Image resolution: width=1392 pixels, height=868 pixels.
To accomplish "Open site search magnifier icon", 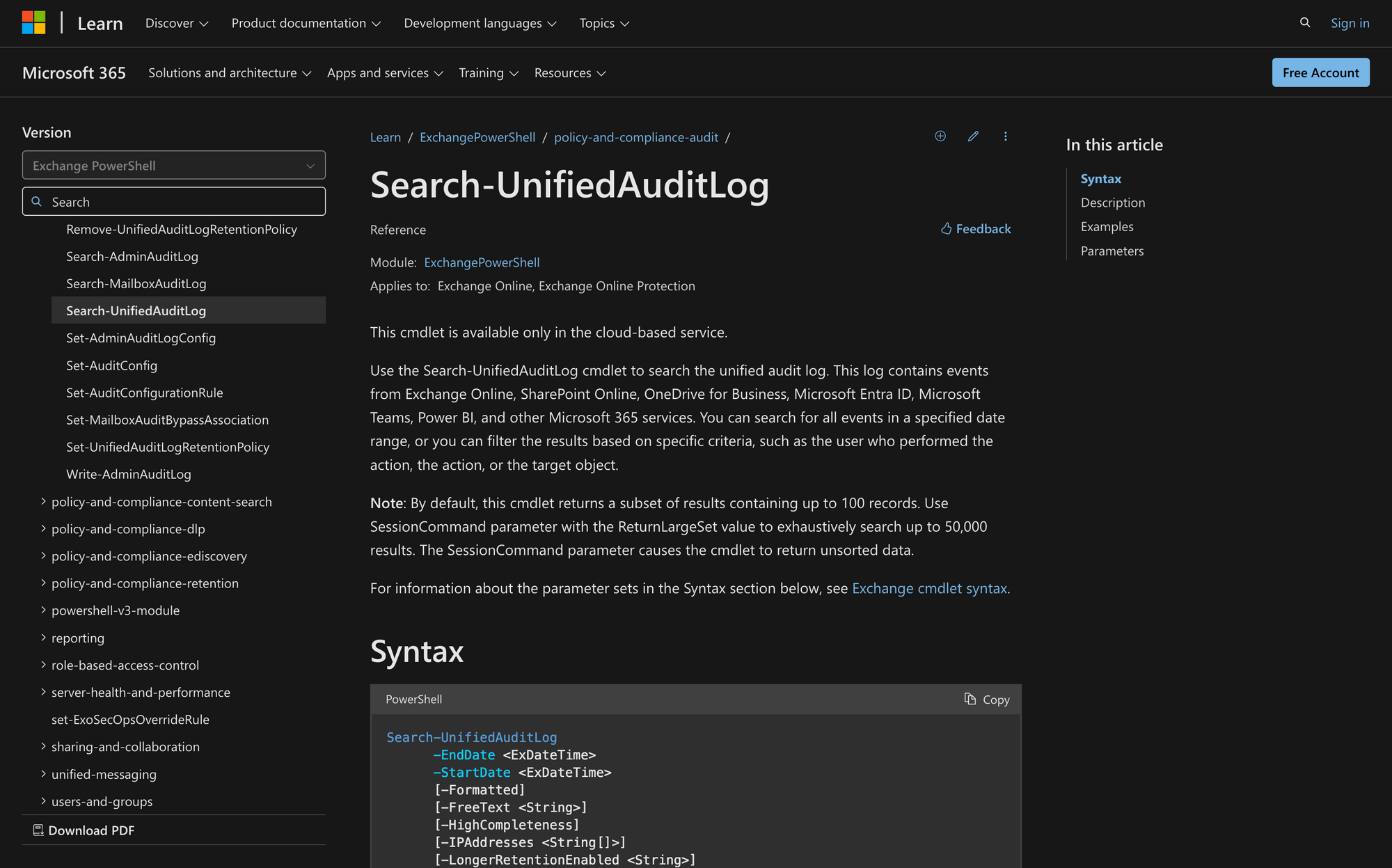I will tap(1305, 22).
